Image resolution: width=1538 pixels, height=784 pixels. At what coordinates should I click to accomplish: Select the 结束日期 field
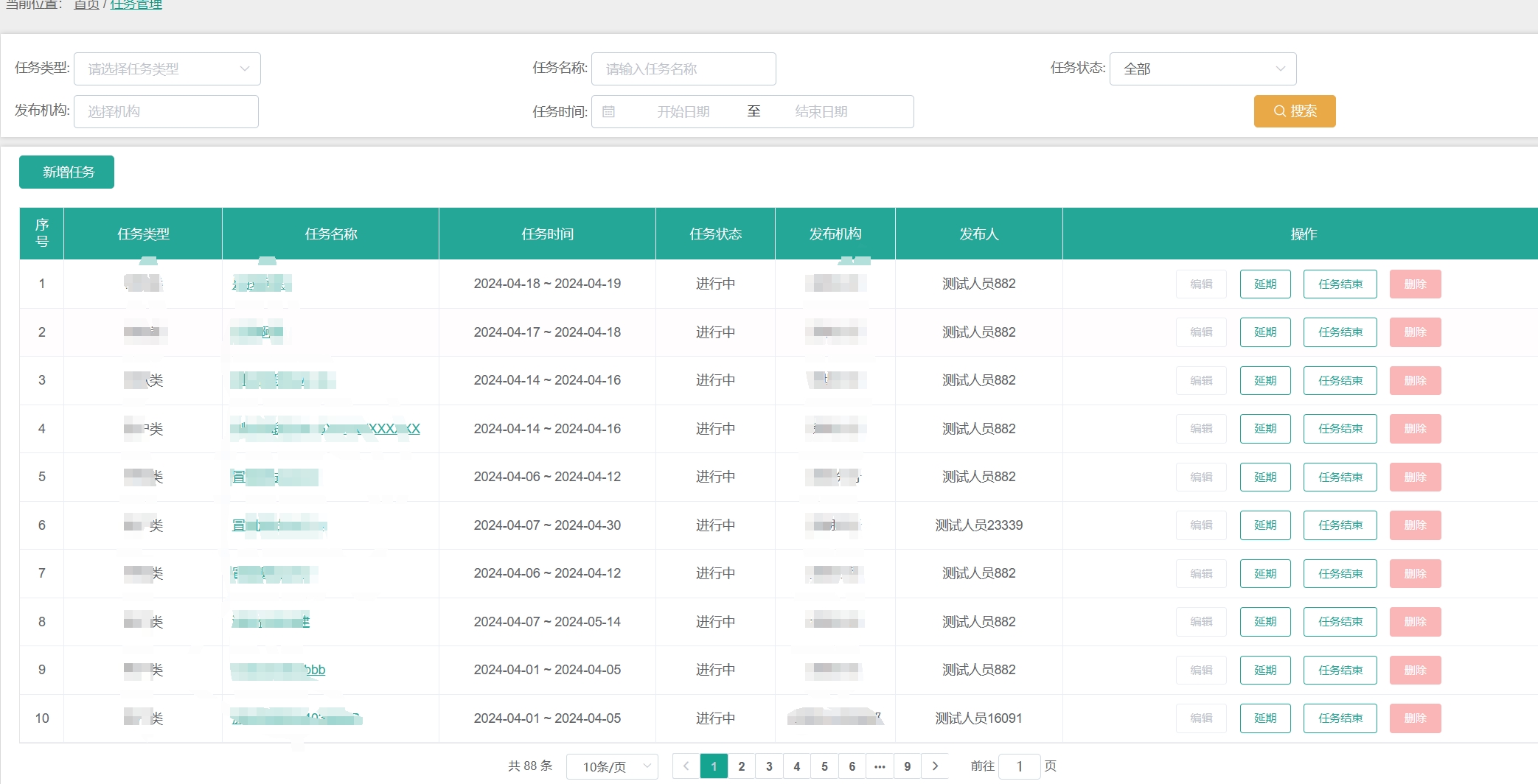click(821, 111)
